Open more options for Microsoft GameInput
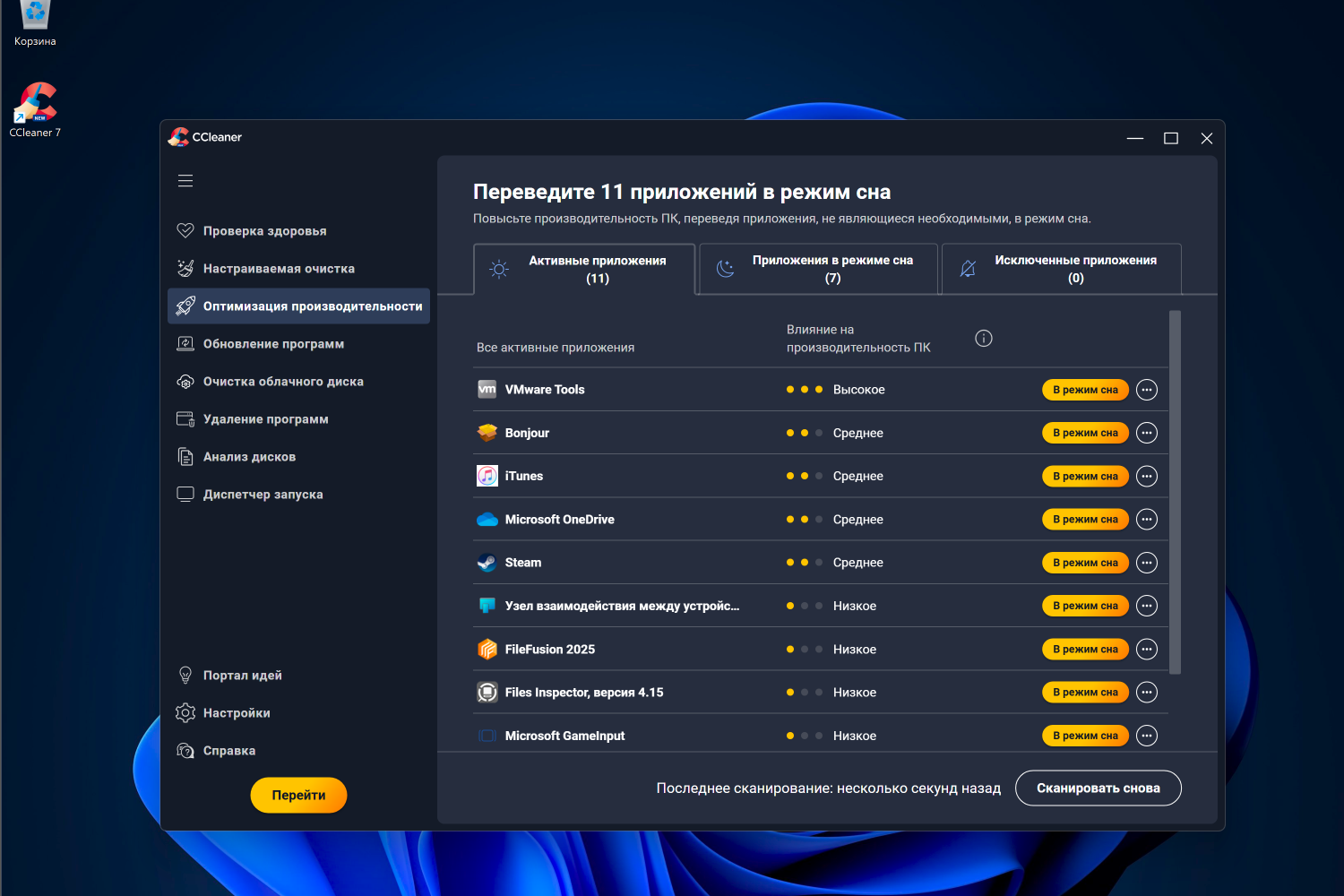Image resolution: width=1344 pixels, height=896 pixels. (1147, 736)
